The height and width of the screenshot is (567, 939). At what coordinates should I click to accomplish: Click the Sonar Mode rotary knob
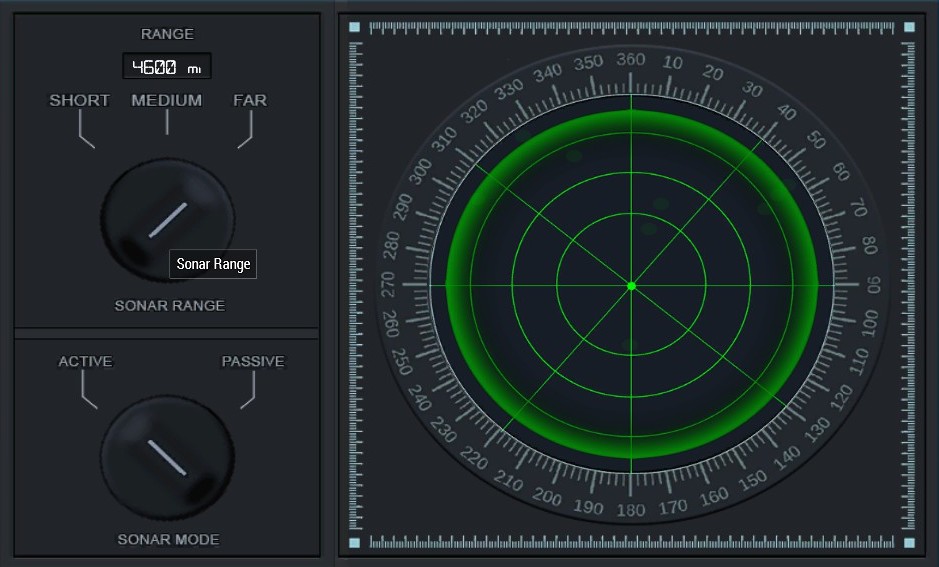(x=167, y=457)
